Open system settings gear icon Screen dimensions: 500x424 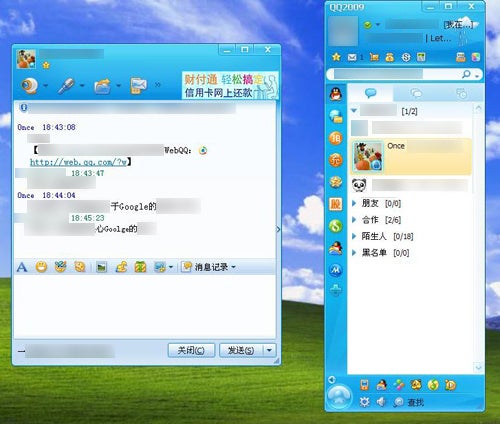coord(365,402)
